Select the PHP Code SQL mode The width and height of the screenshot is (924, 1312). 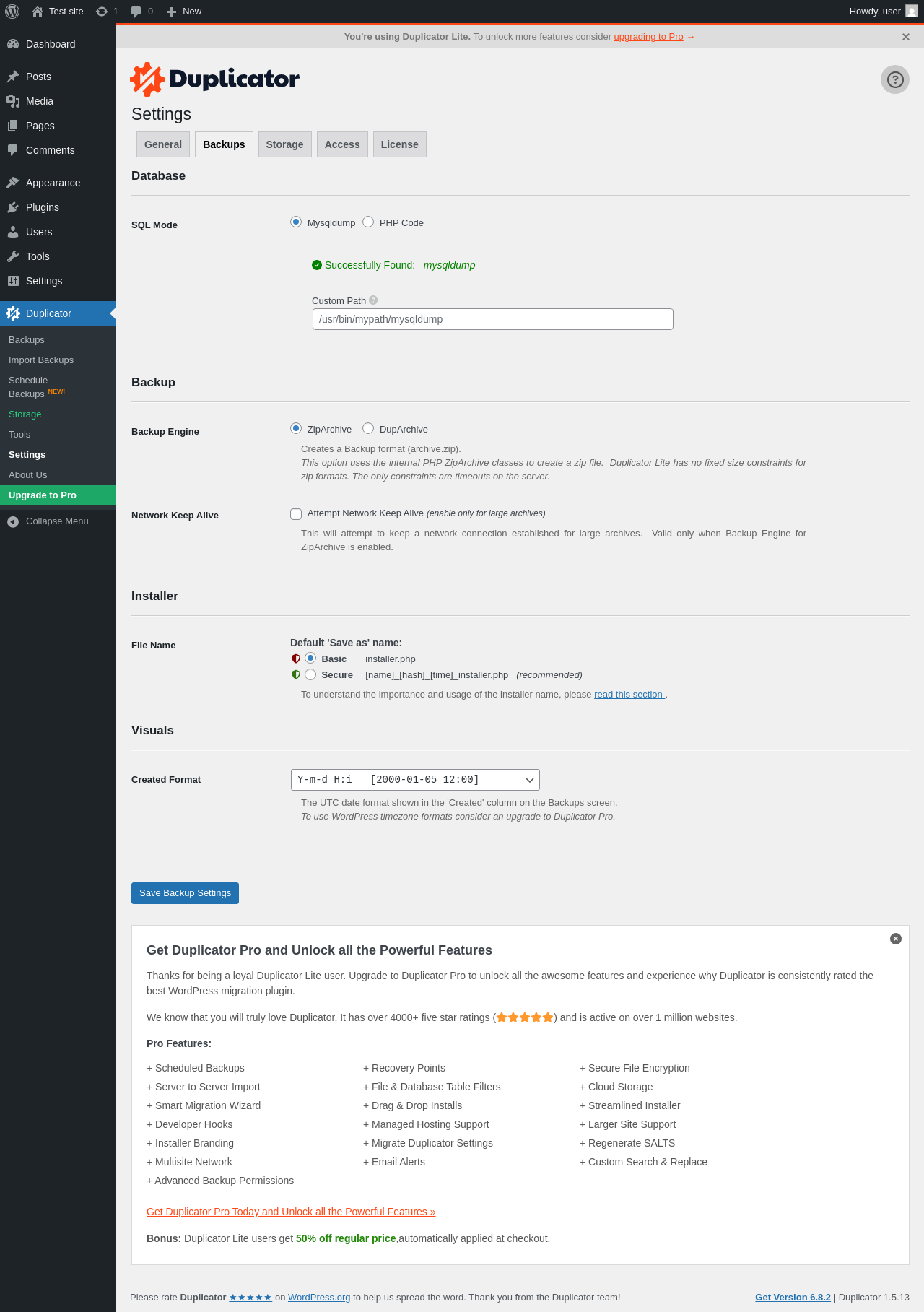click(368, 222)
